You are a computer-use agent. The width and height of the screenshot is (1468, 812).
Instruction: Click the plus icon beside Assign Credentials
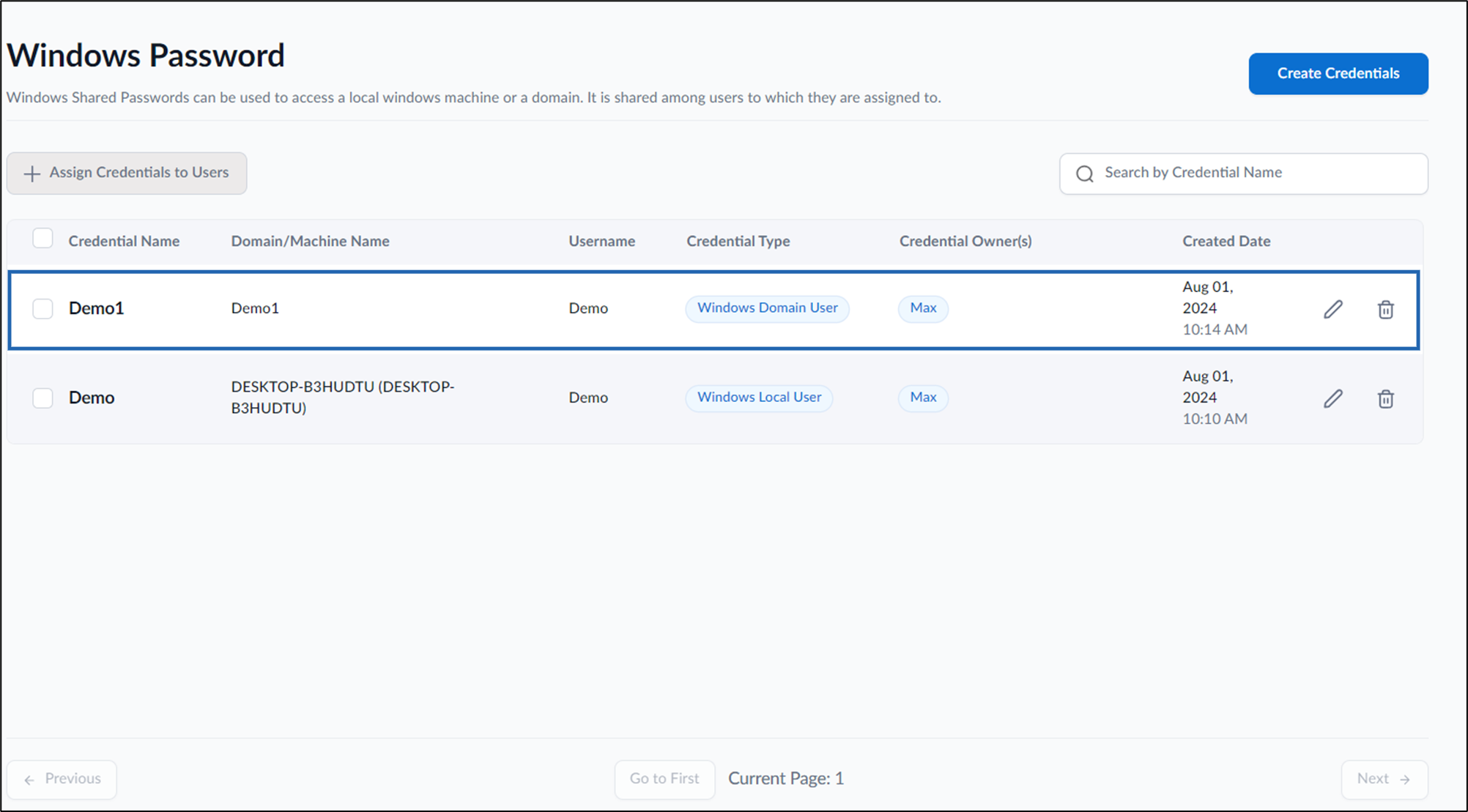tap(31, 174)
